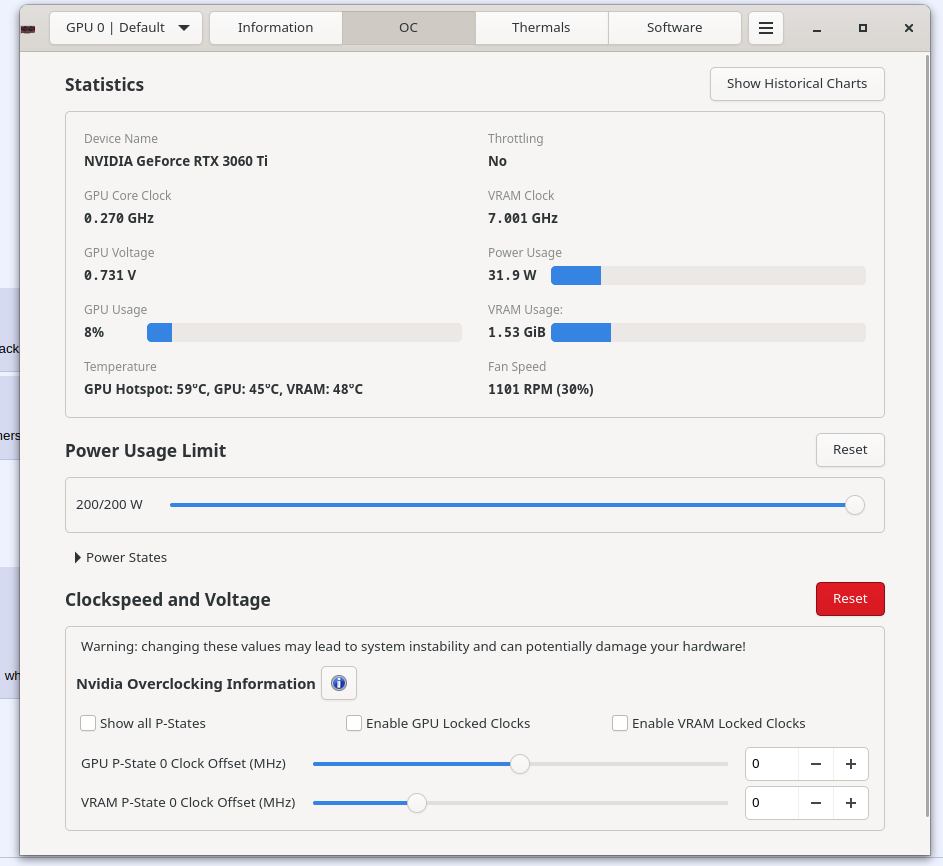
Task: Select the OC tab
Action: (x=408, y=28)
